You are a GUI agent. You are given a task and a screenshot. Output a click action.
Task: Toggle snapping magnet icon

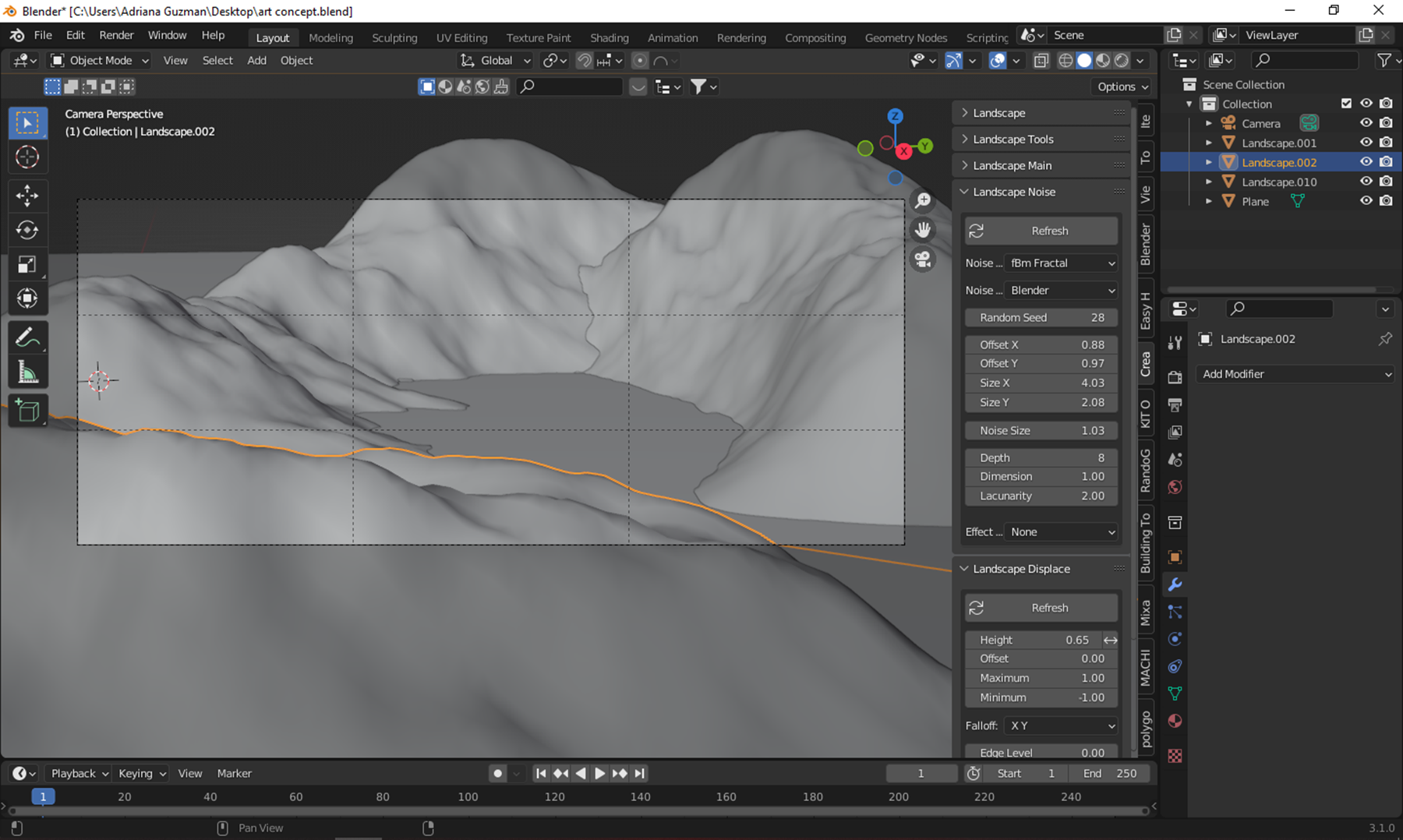(584, 61)
